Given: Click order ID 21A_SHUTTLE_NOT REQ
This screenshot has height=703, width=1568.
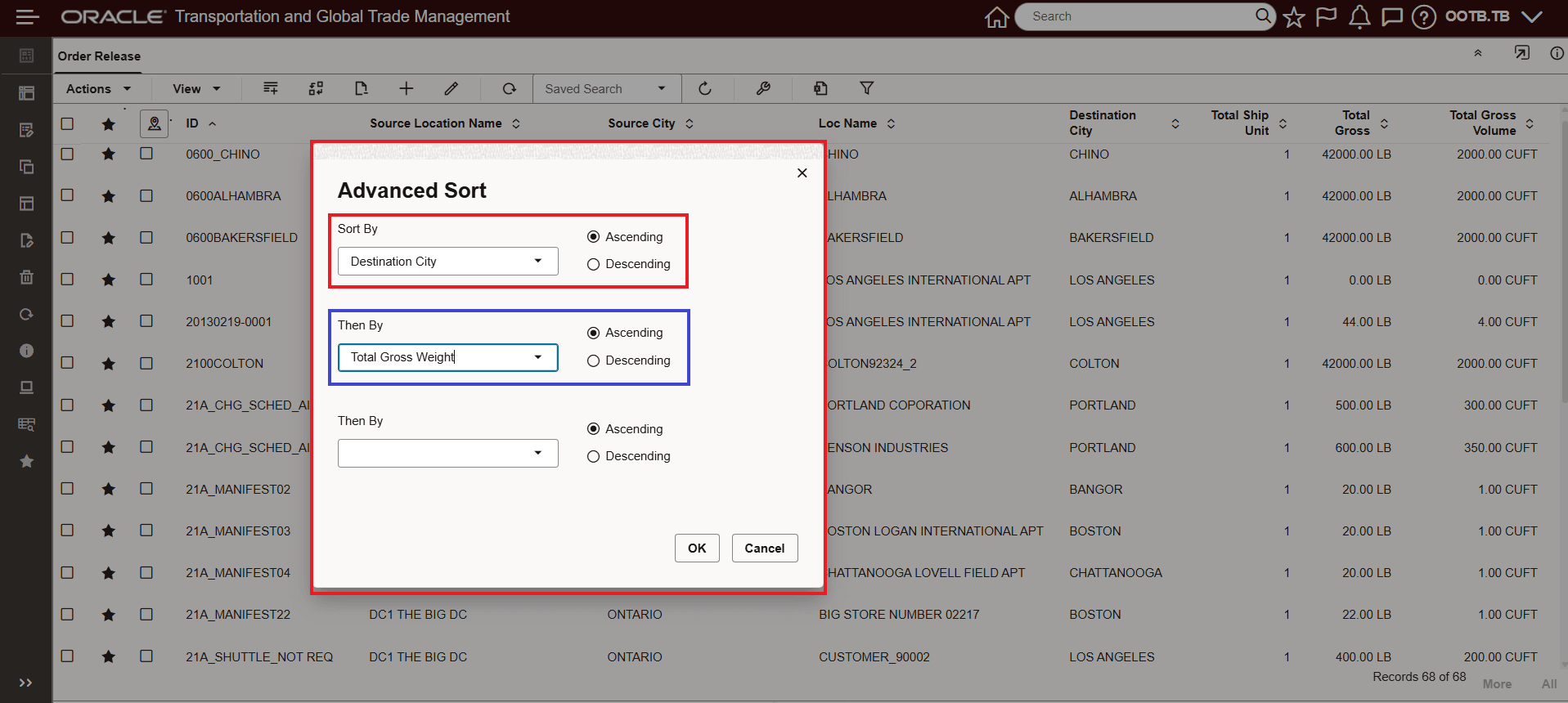Looking at the screenshot, I should [x=259, y=656].
